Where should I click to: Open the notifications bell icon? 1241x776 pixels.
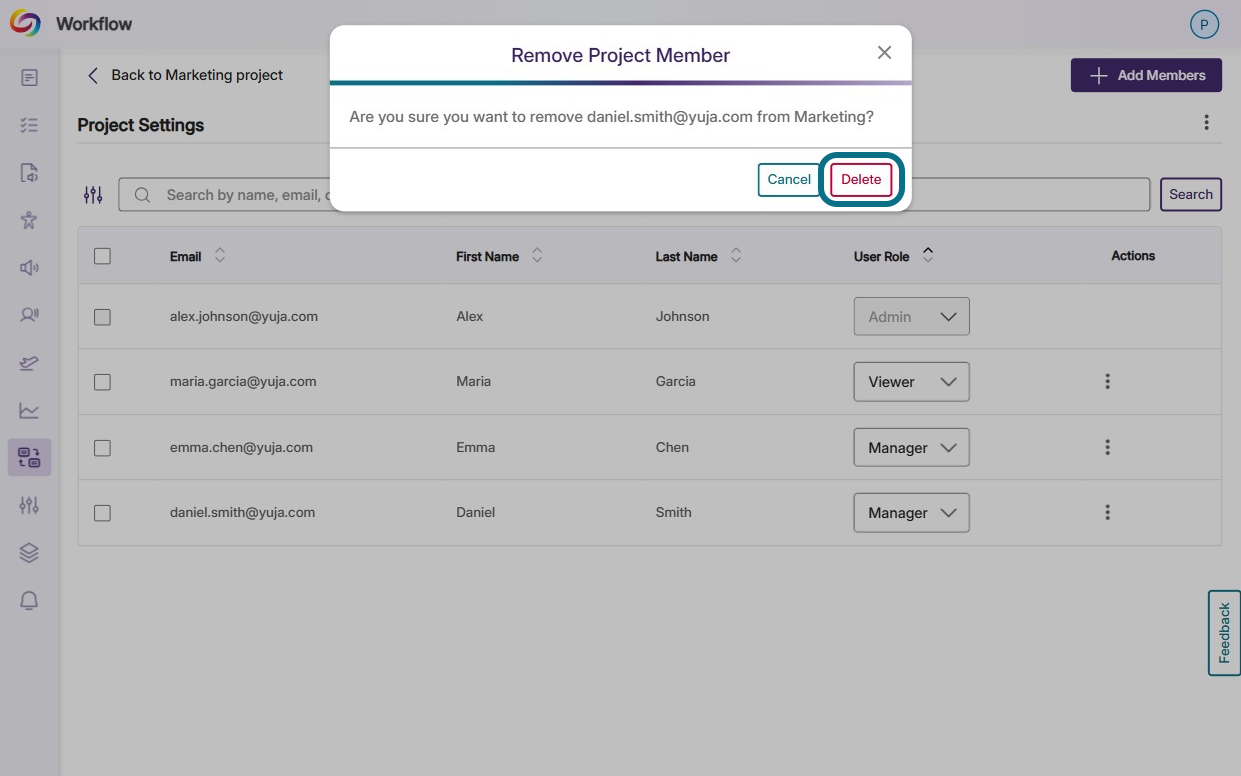pyautogui.click(x=29, y=600)
